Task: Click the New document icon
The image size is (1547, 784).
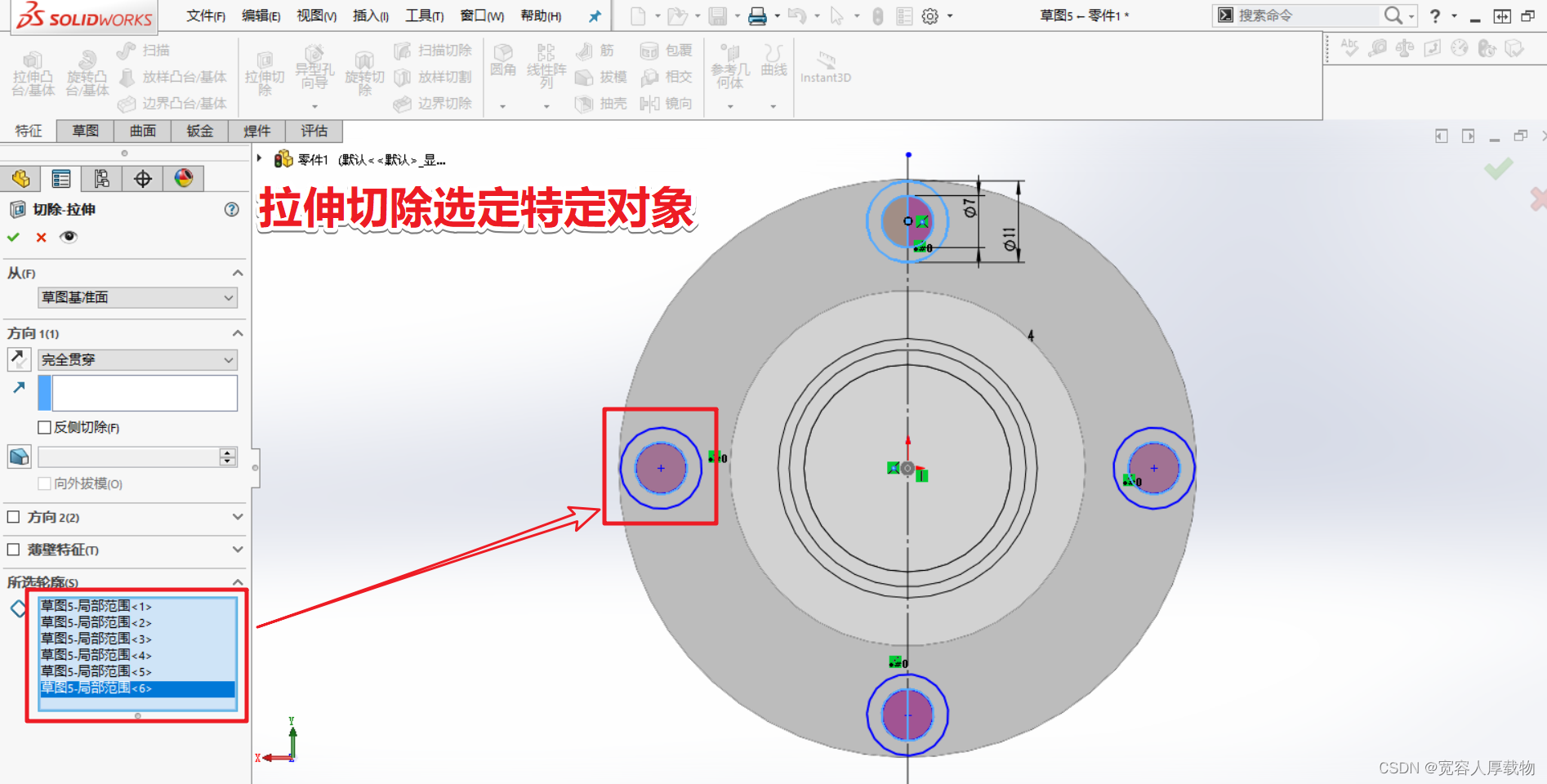Action: (638, 16)
